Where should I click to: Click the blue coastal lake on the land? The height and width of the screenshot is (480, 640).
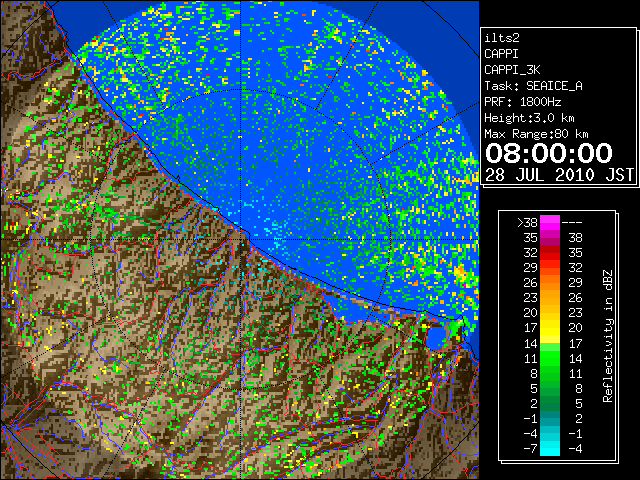[436, 337]
